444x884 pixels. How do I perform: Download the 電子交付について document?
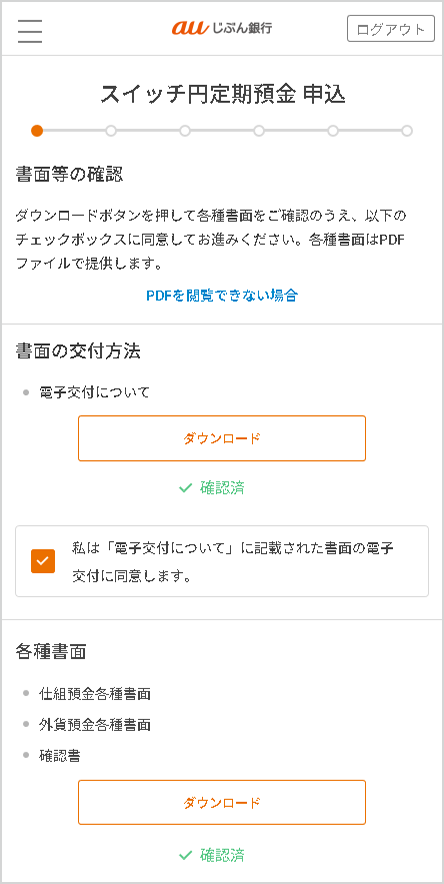(222, 439)
